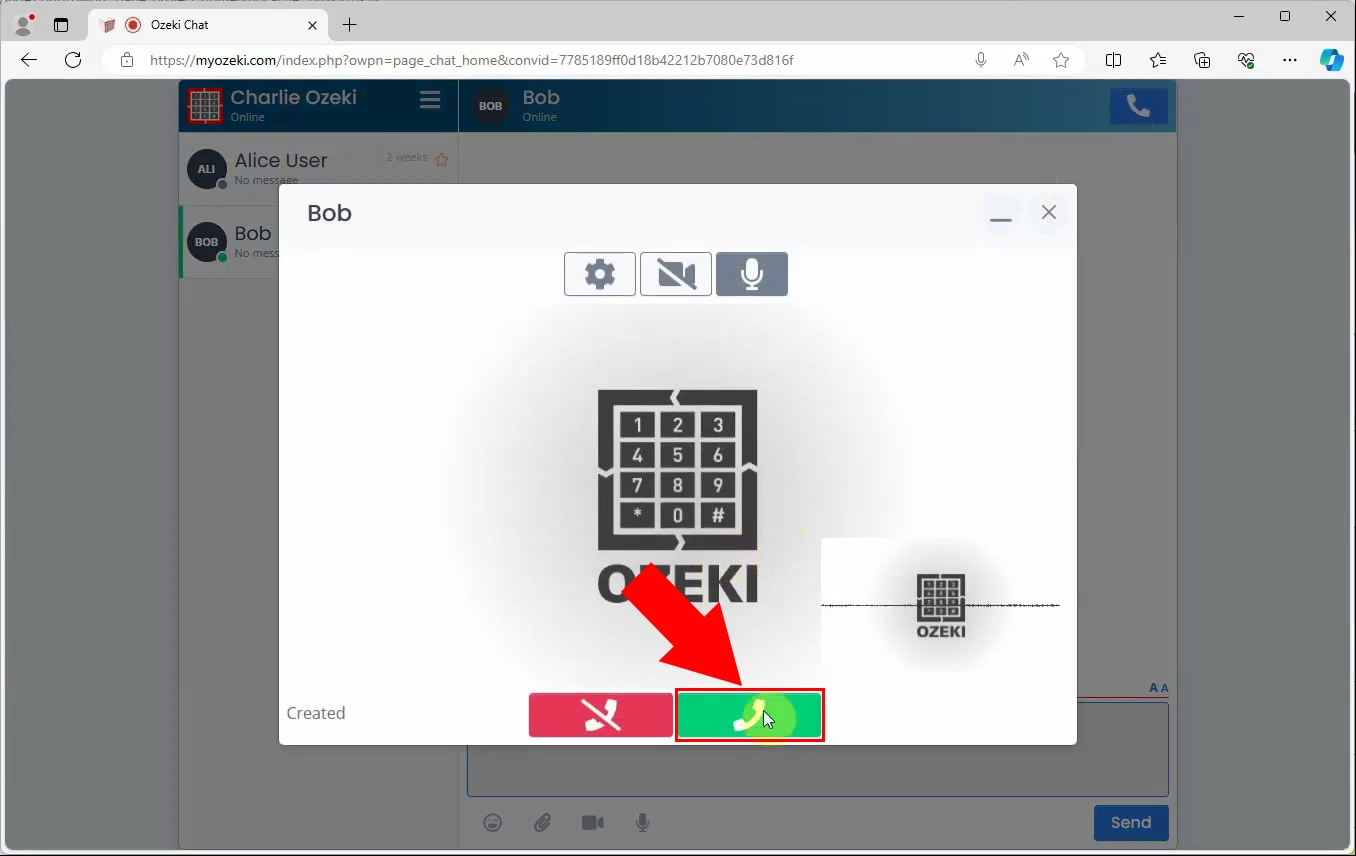This screenshot has width=1356, height=856.
Task: Open browser profile icon
Action: [x=24, y=25]
